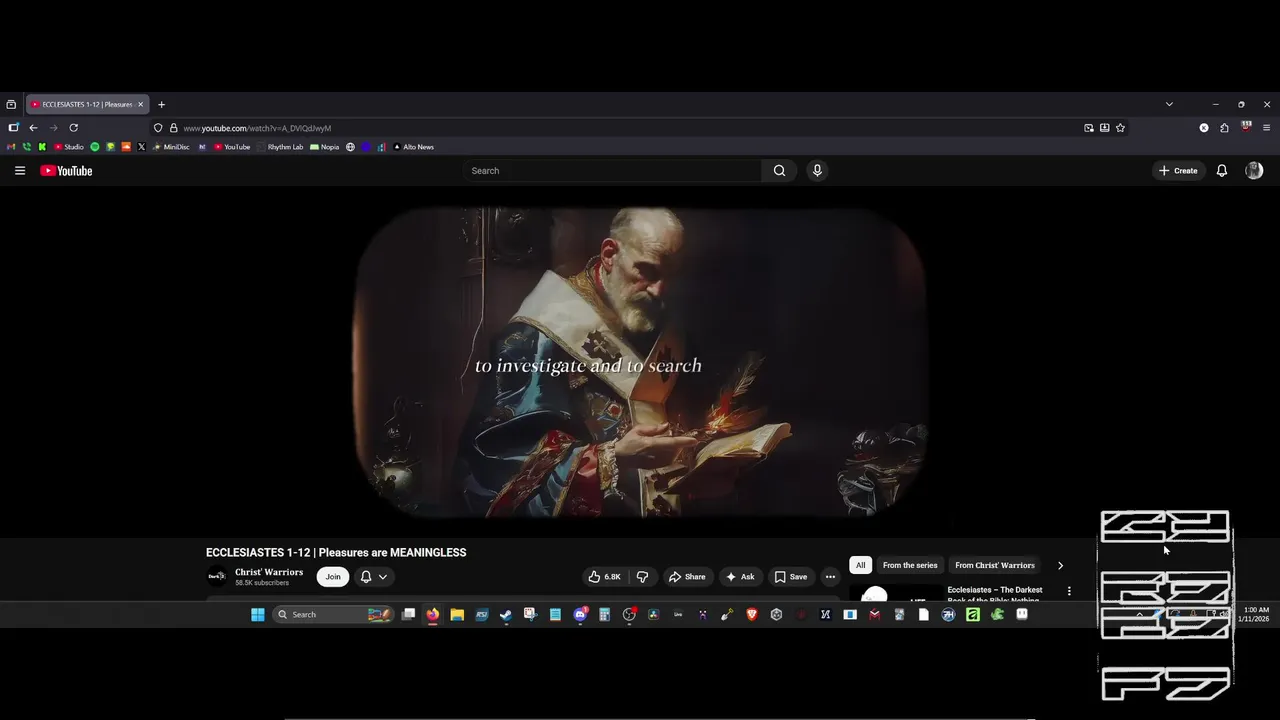This screenshot has width=1280, height=720.
Task: Open the Ecclesiastes Darkest Book recommended video
Action: click(995, 590)
